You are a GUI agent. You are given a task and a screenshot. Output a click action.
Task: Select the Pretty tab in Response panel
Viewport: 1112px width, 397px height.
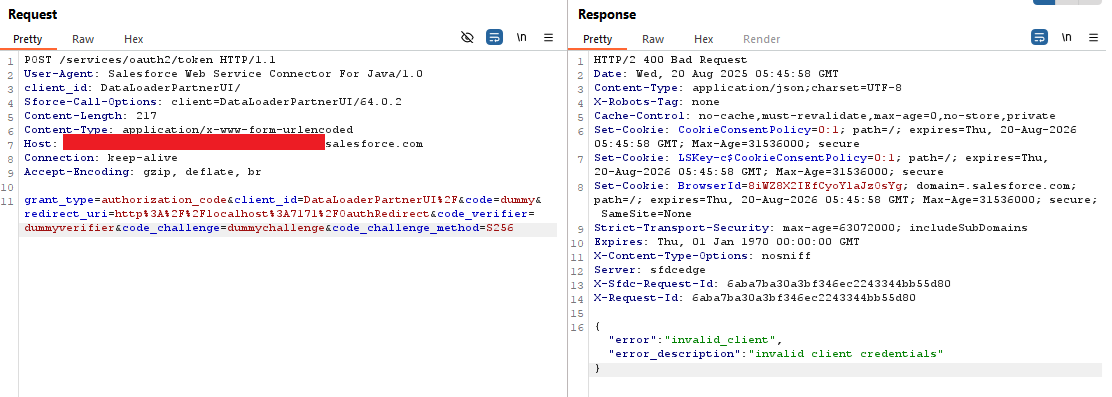coord(597,39)
